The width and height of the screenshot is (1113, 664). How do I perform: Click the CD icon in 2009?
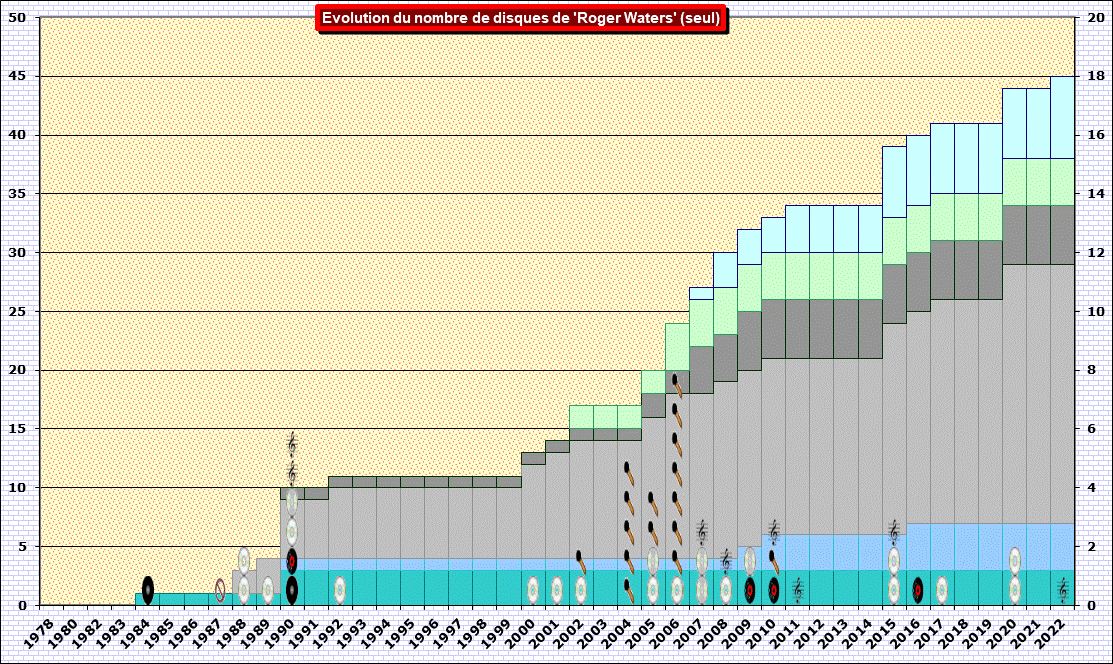point(750,561)
